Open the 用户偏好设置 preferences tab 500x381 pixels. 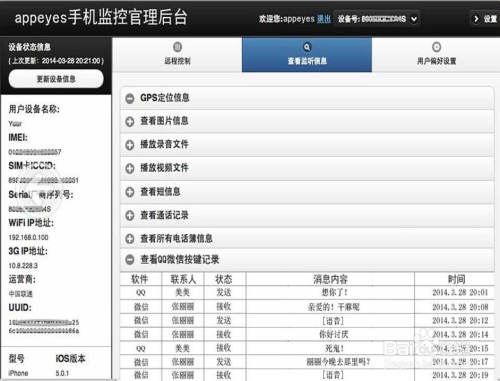[436, 55]
